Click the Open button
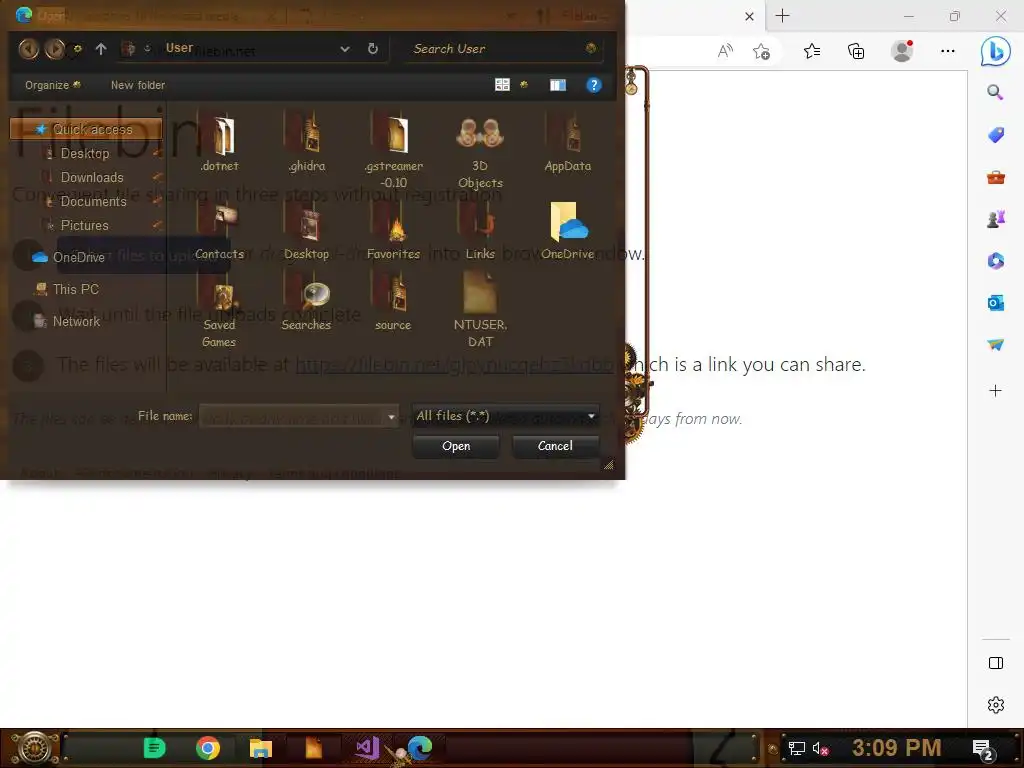Image resolution: width=1024 pixels, height=768 pixels. click(456, 446)
